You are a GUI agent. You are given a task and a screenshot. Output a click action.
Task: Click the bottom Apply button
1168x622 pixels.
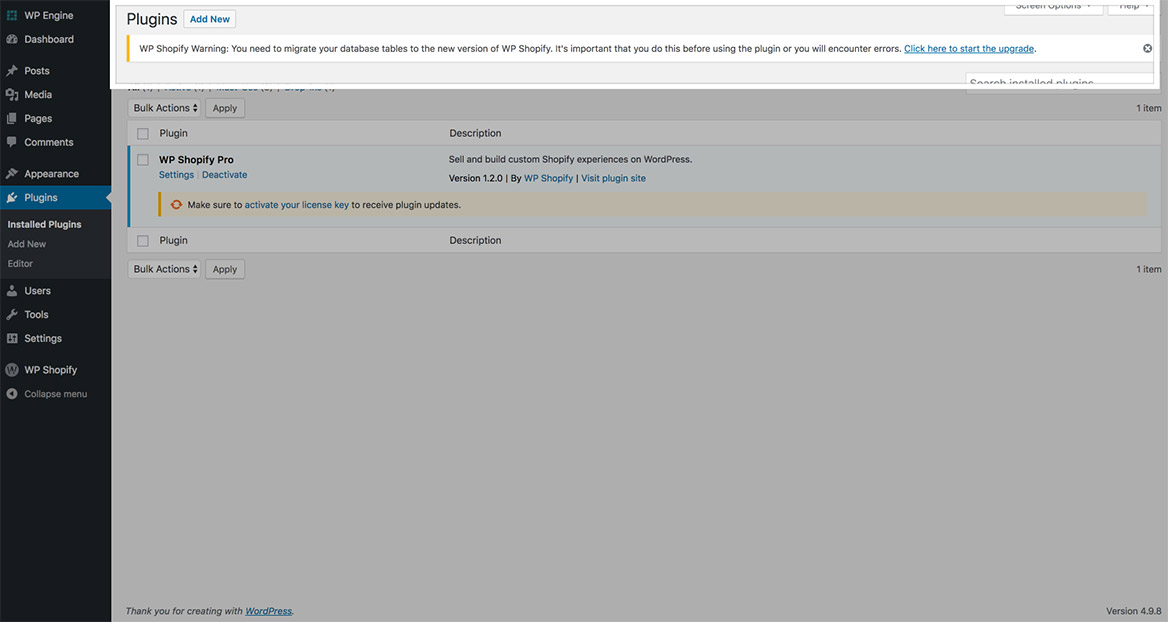point(225,269)
